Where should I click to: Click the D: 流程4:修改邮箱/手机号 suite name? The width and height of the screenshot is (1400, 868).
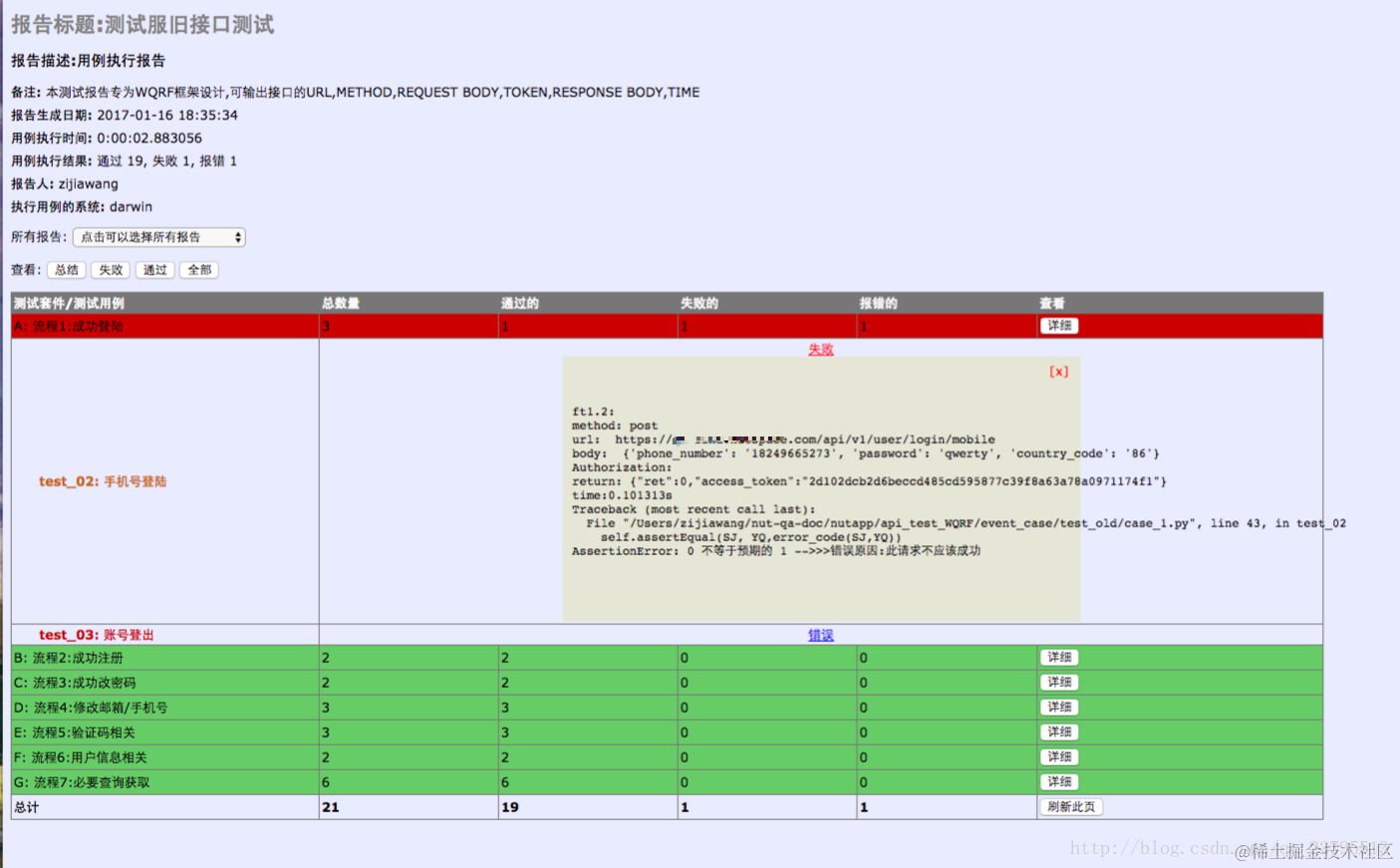(x=91, y=708)
